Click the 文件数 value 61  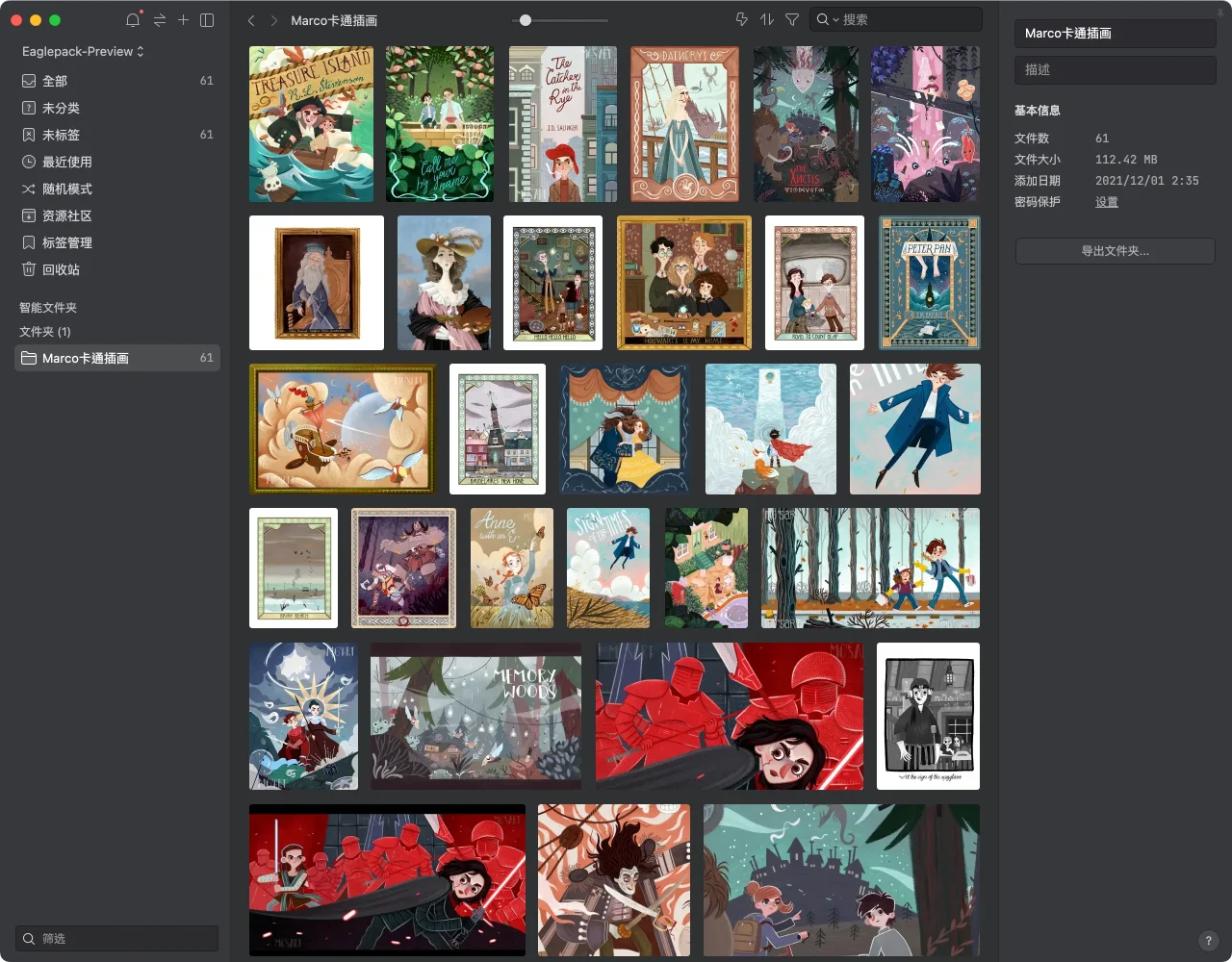point(1102,139)
